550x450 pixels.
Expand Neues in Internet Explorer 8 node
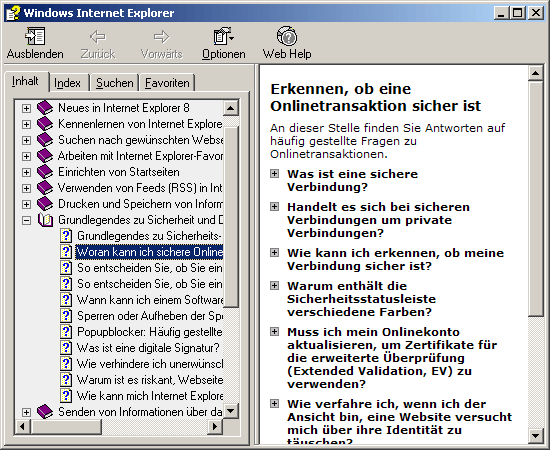point(26,108)
